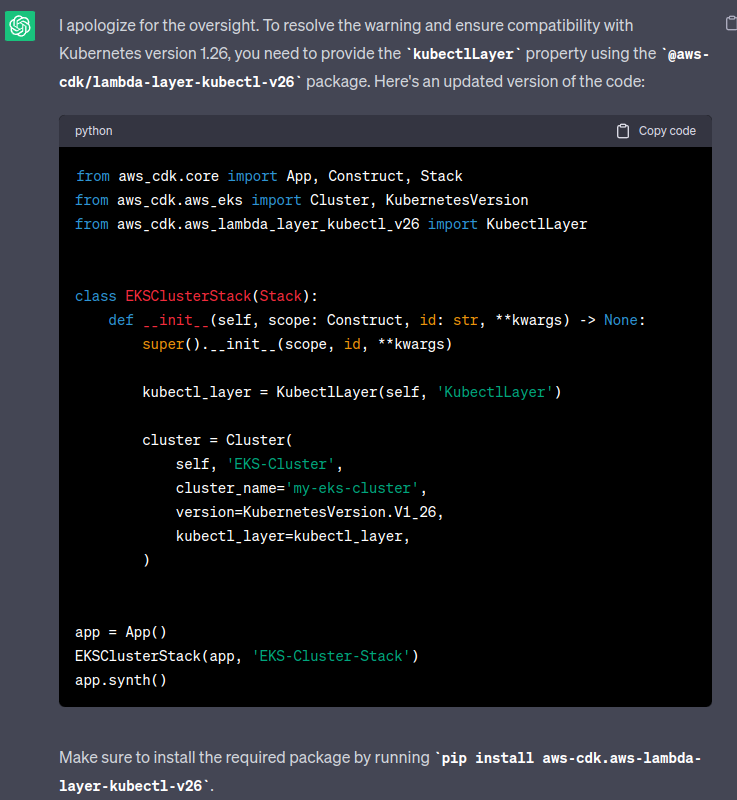Viewport: 737px width, 800px height.
Task: Click the Copy code button
Action: point(656,131)
